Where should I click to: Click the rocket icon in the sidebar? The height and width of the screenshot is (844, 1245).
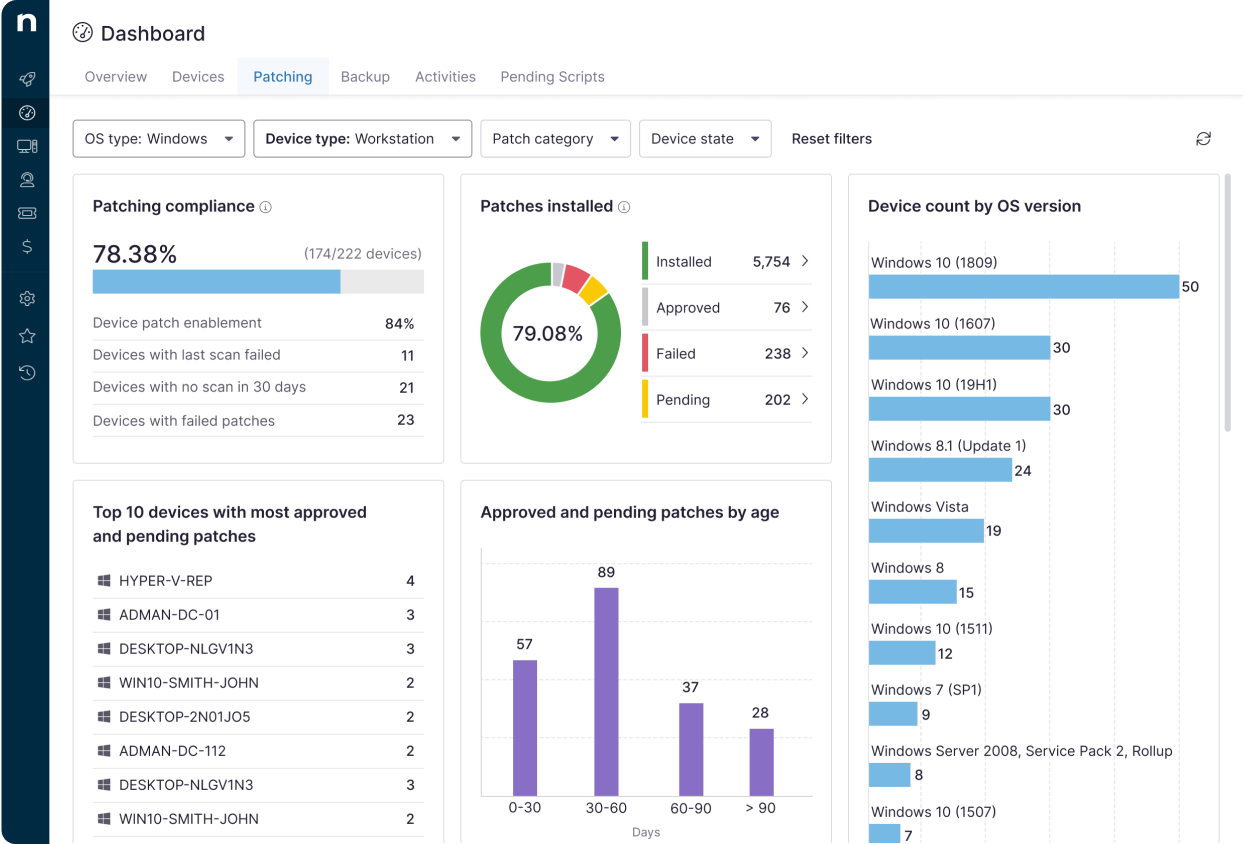pyautogui.click(x=27, y=79)
